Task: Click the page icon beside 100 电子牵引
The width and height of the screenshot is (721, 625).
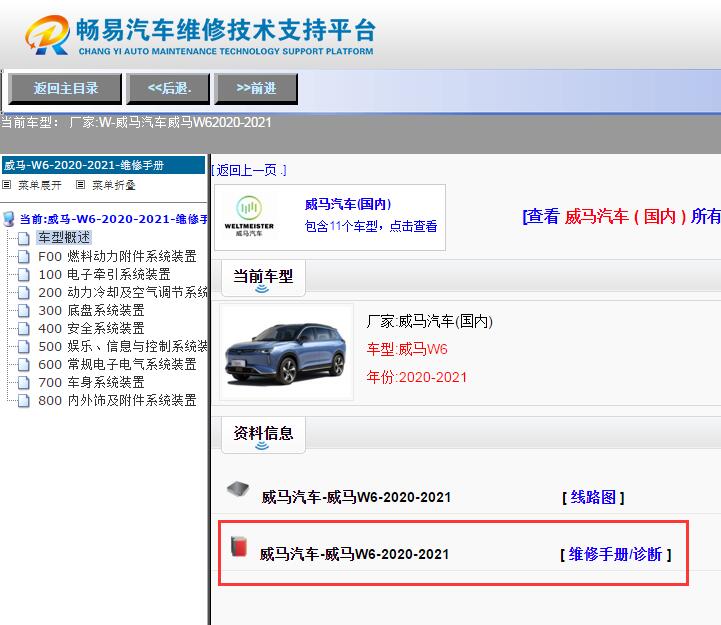Action: pos(23,275)
